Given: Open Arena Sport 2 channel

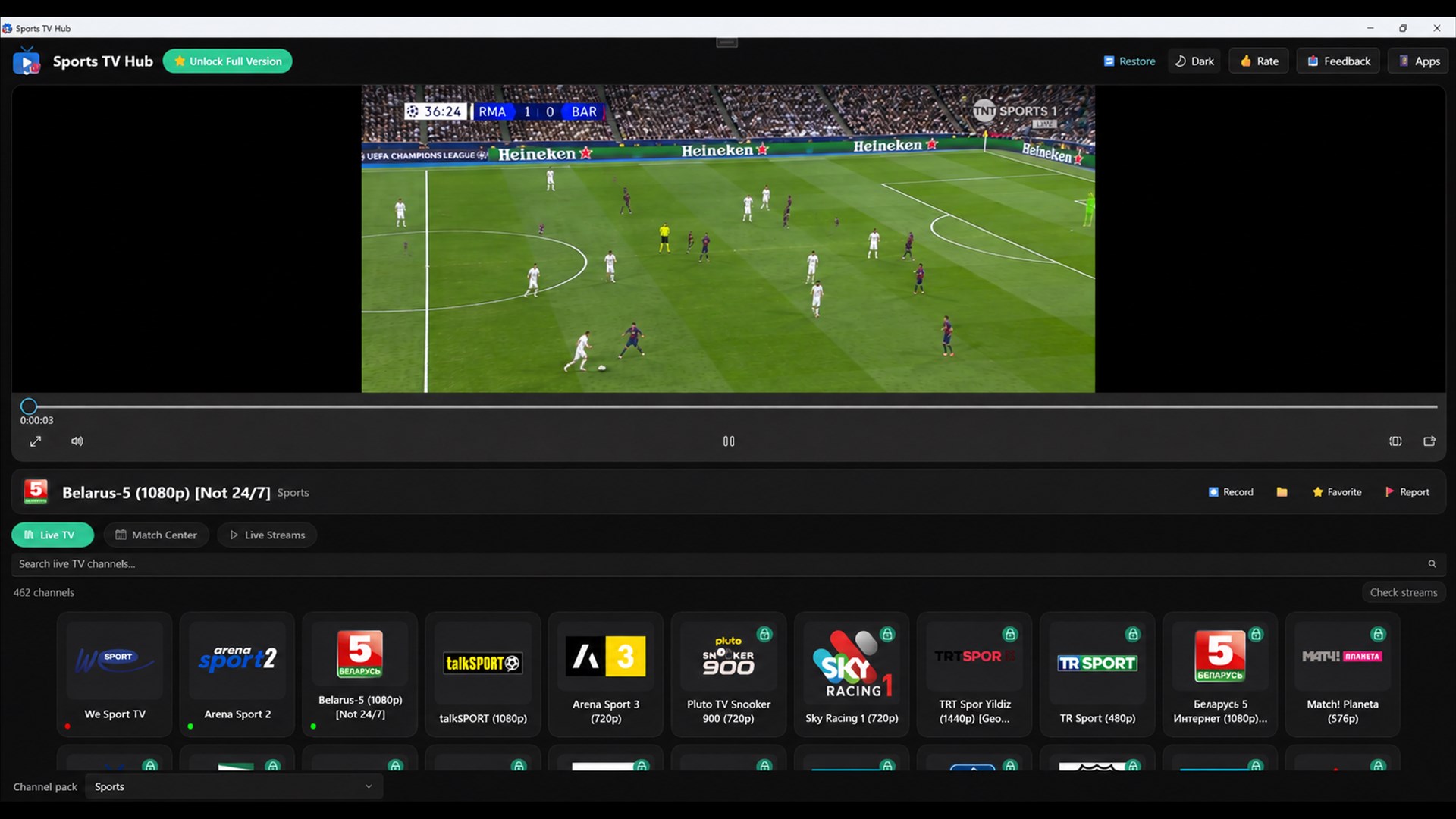Looking at the screenshot, I should (237, 674).
